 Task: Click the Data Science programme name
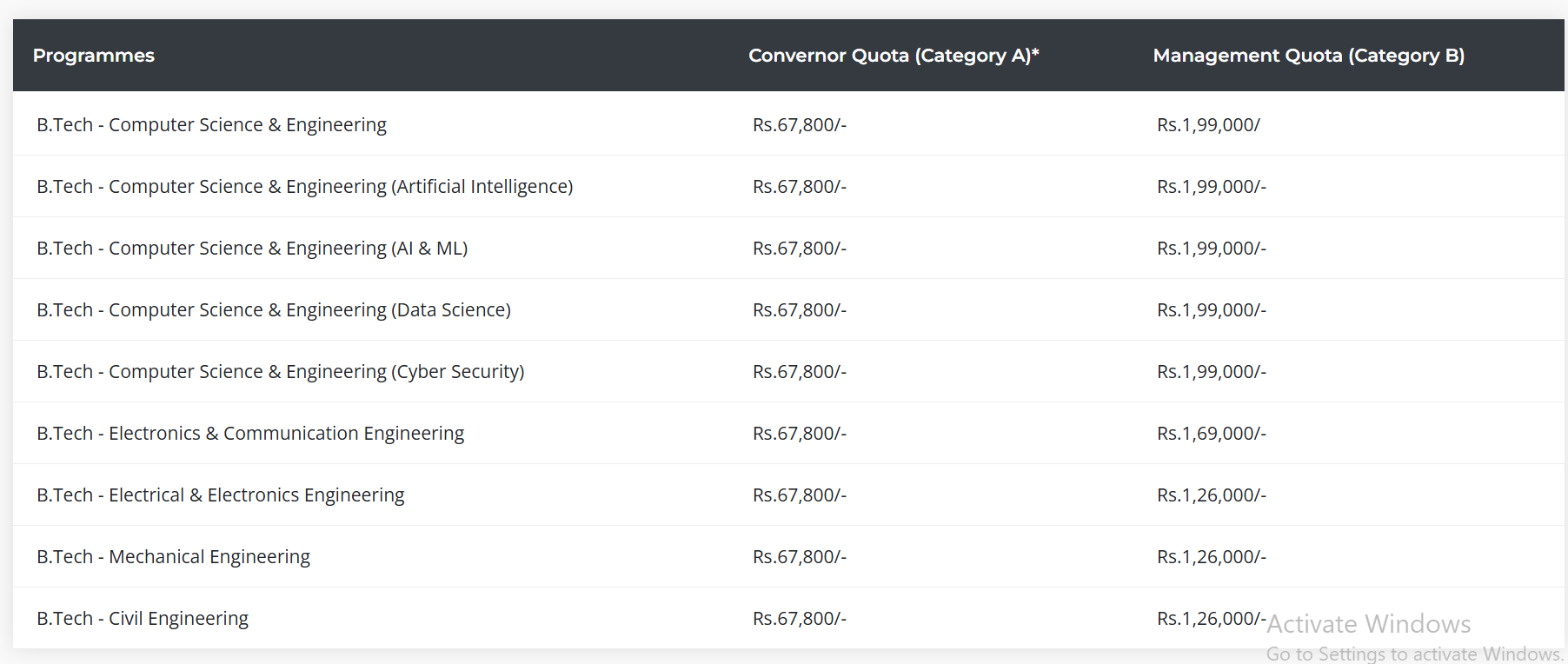coord(273,310)
